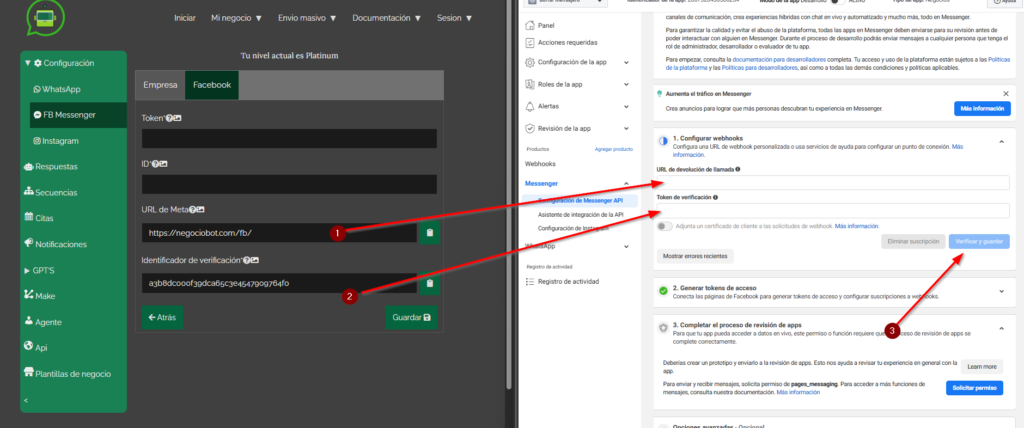Screen dimensions: 1024x428
Task: Copy the URL de Meta value
Action: pyautogui.click(x=429, y=233)
